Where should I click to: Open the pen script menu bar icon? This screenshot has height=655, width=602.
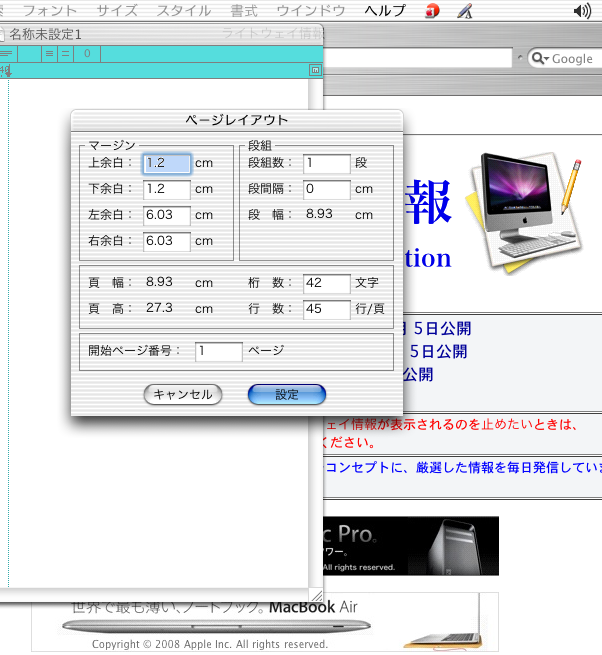tap(464, 11)
